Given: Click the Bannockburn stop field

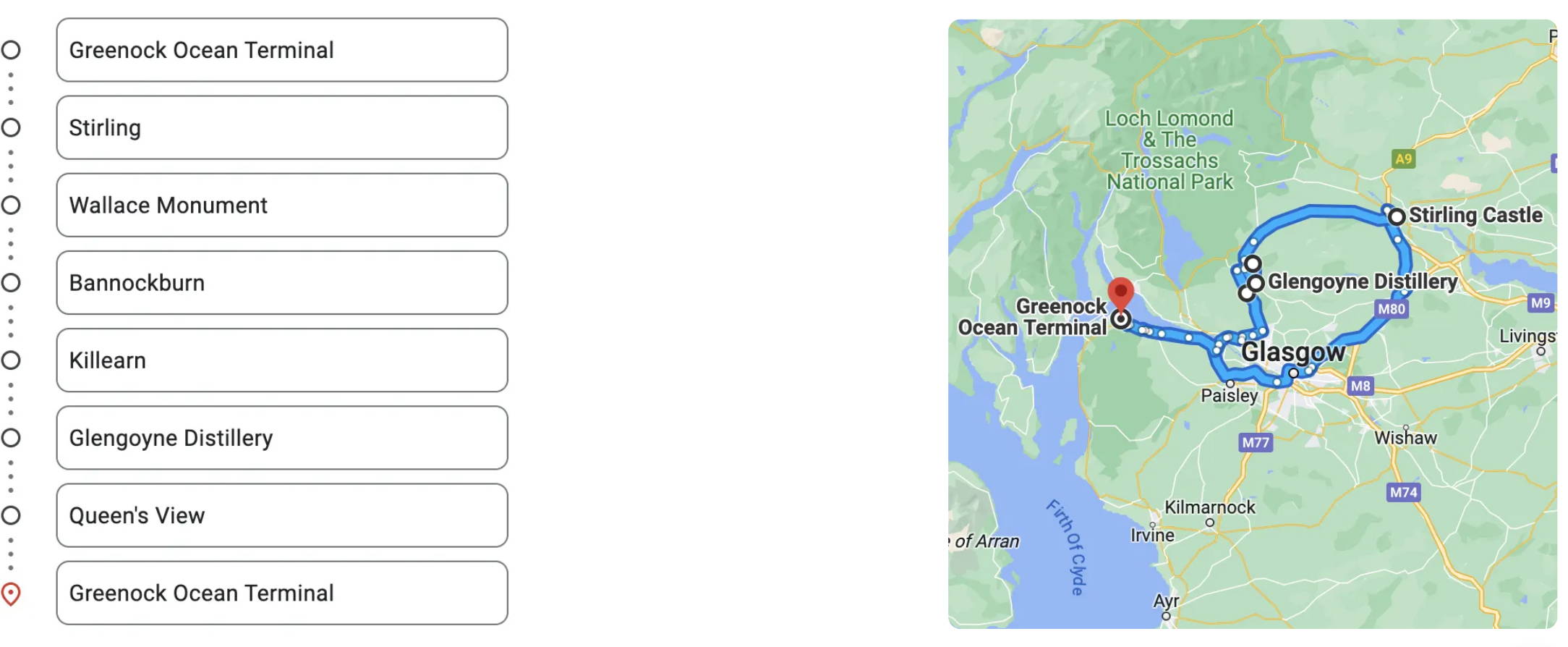Looking at the screenshot, I should click(282, 283).
